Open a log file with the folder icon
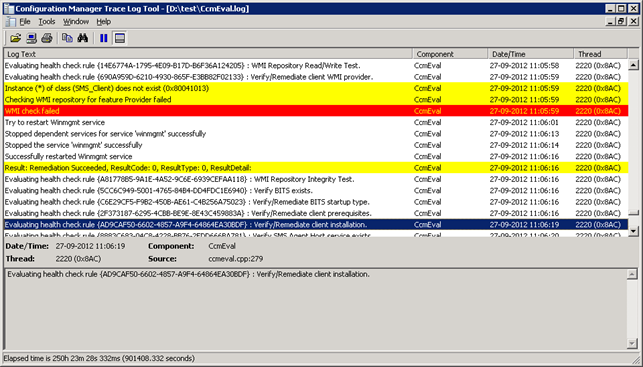643x367 pixels. point(16,38)
